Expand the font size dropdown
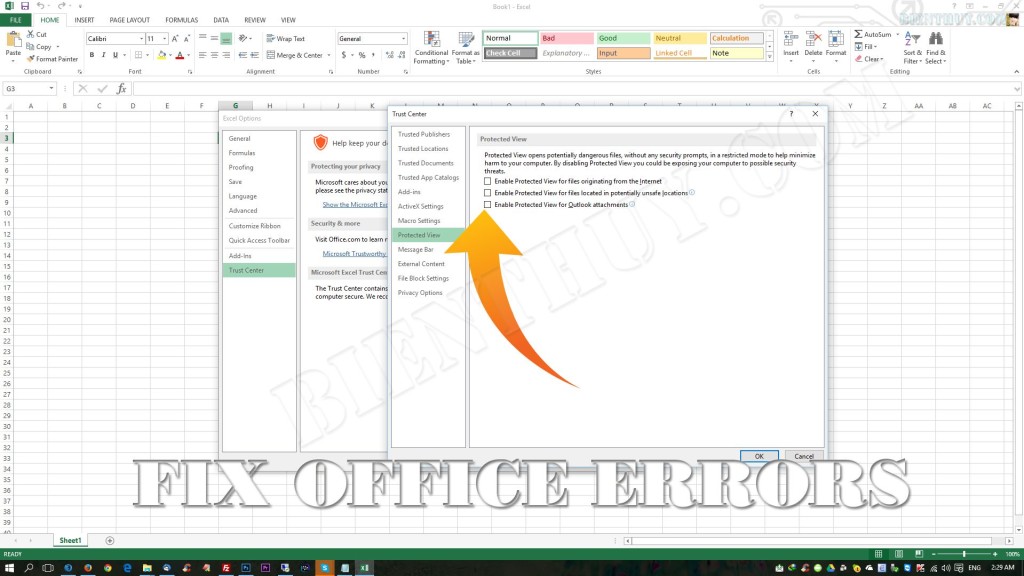 pyautogui.click(x=165, y=37)
